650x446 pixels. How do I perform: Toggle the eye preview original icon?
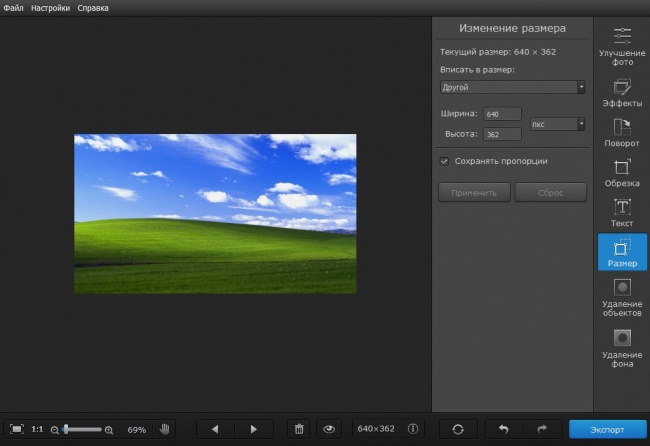pyautogui.click(x=329, y=429)
